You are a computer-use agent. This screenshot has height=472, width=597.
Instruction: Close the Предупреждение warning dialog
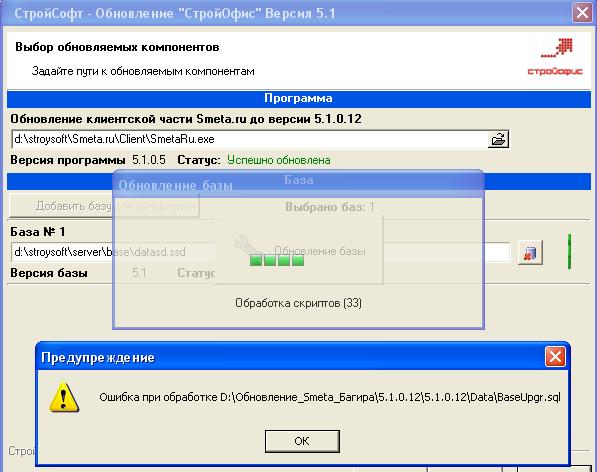click(x=555, y=357)
